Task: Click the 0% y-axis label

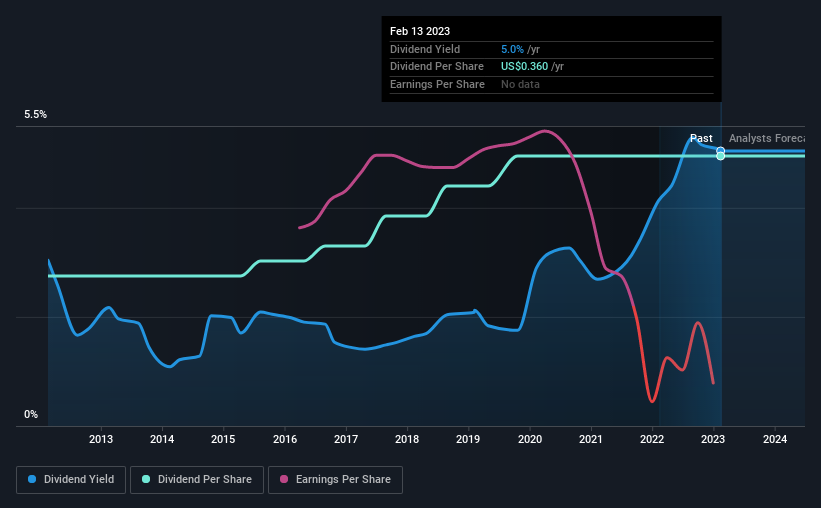Action: coord(31,414)
